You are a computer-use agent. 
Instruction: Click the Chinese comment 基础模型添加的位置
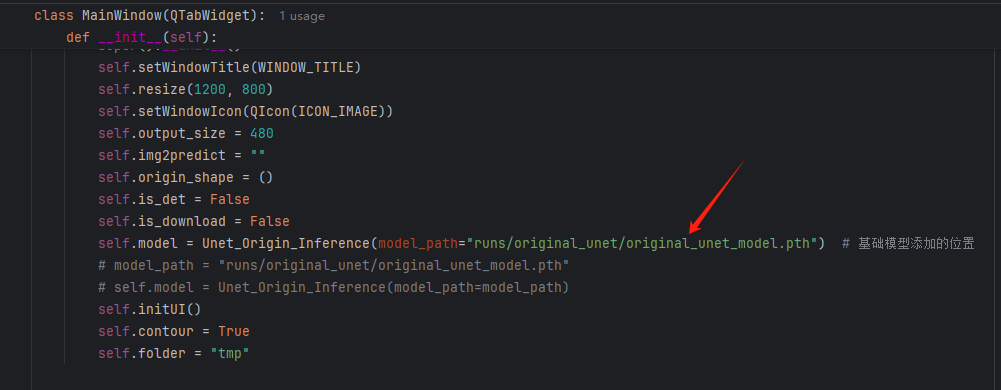tap(916, 243)
